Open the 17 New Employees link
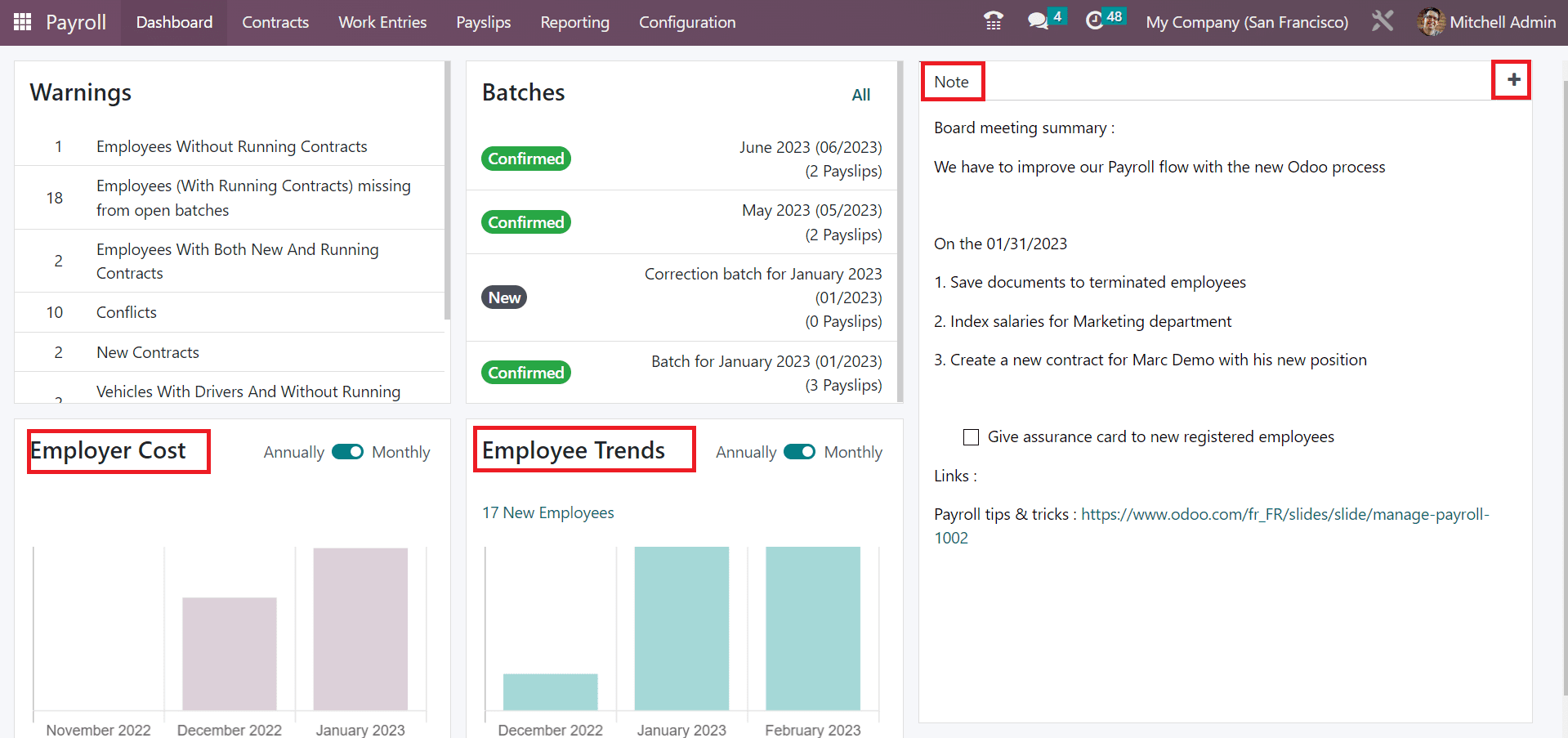This screenshot has width=1568, height=738. click(547, 512)
